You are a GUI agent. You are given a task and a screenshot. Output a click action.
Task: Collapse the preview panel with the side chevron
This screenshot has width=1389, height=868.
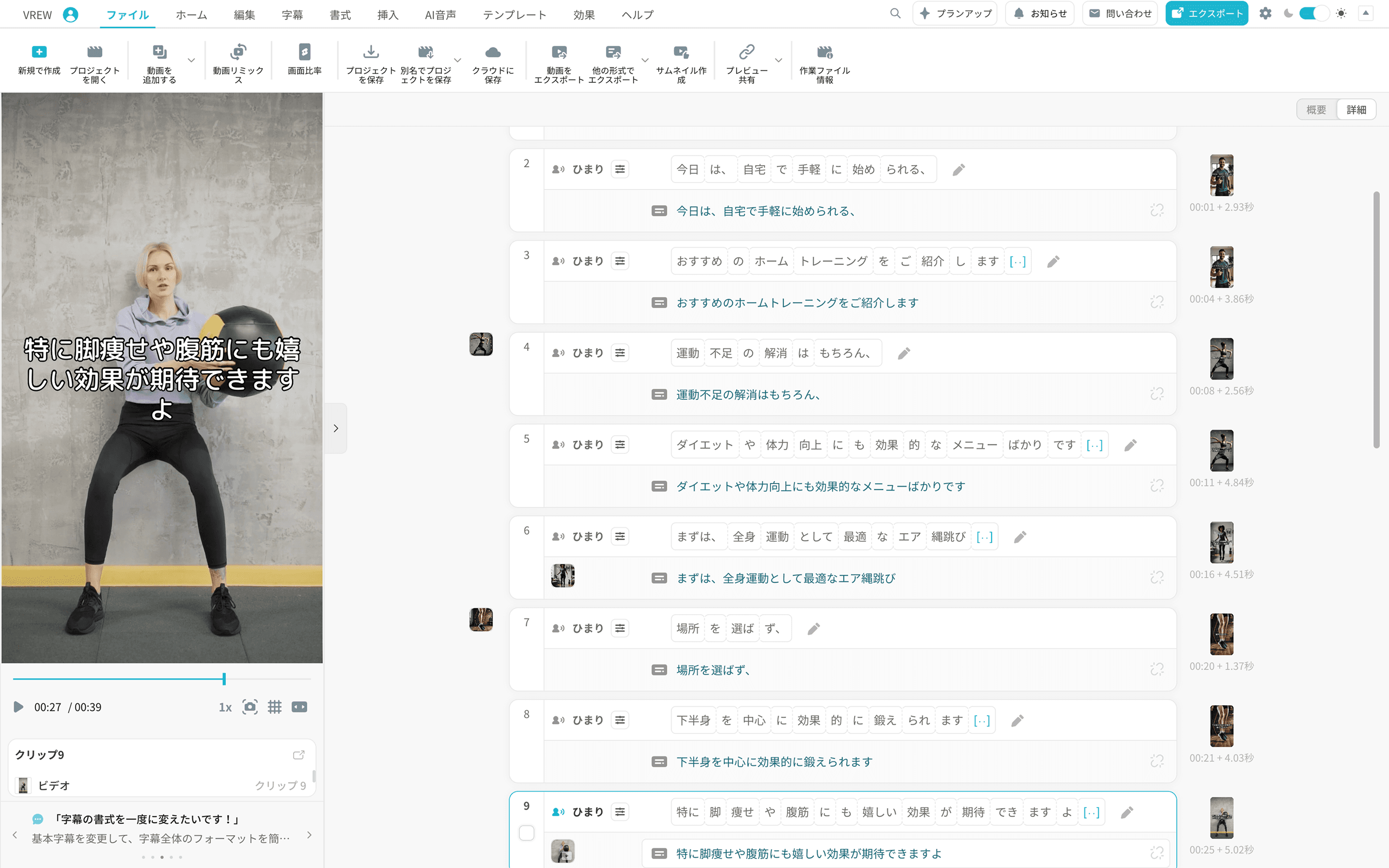(x=336, y=428)
